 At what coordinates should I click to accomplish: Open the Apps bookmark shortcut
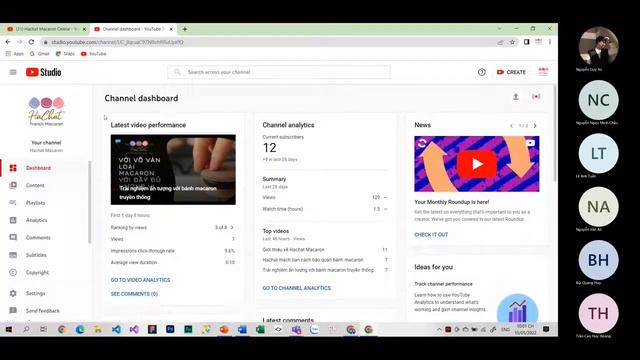pos(15,53)
